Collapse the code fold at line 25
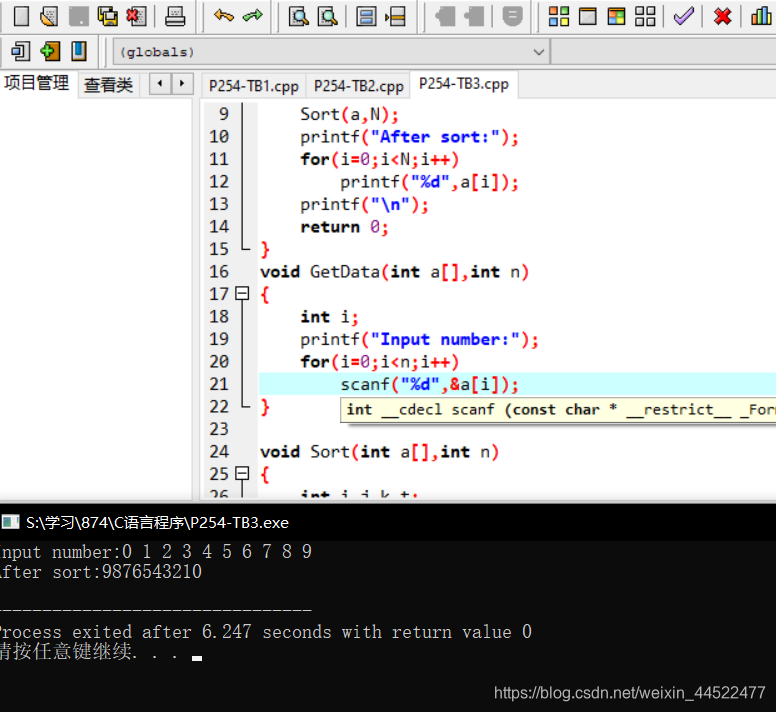Screen dimensions: 776x712 (x=242, y=474)
